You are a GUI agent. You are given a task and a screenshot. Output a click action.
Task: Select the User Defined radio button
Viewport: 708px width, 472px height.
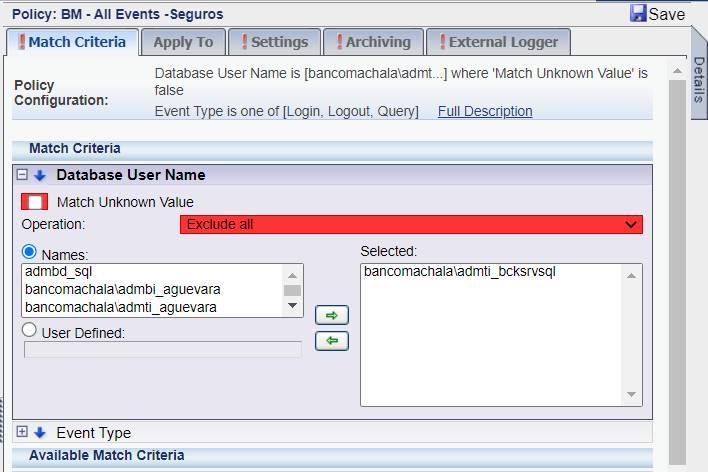coord(29,330)
